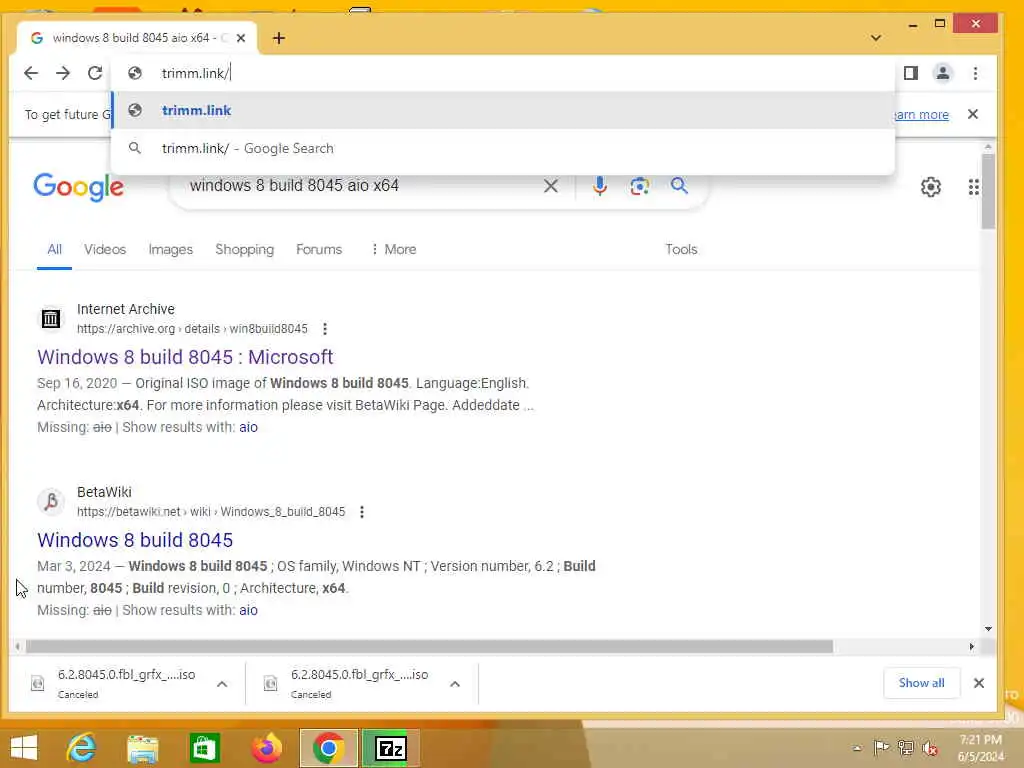1024x768 pixels.
Task: Select the trimm.link autocomplete suggestion
Action: point(503,110)
